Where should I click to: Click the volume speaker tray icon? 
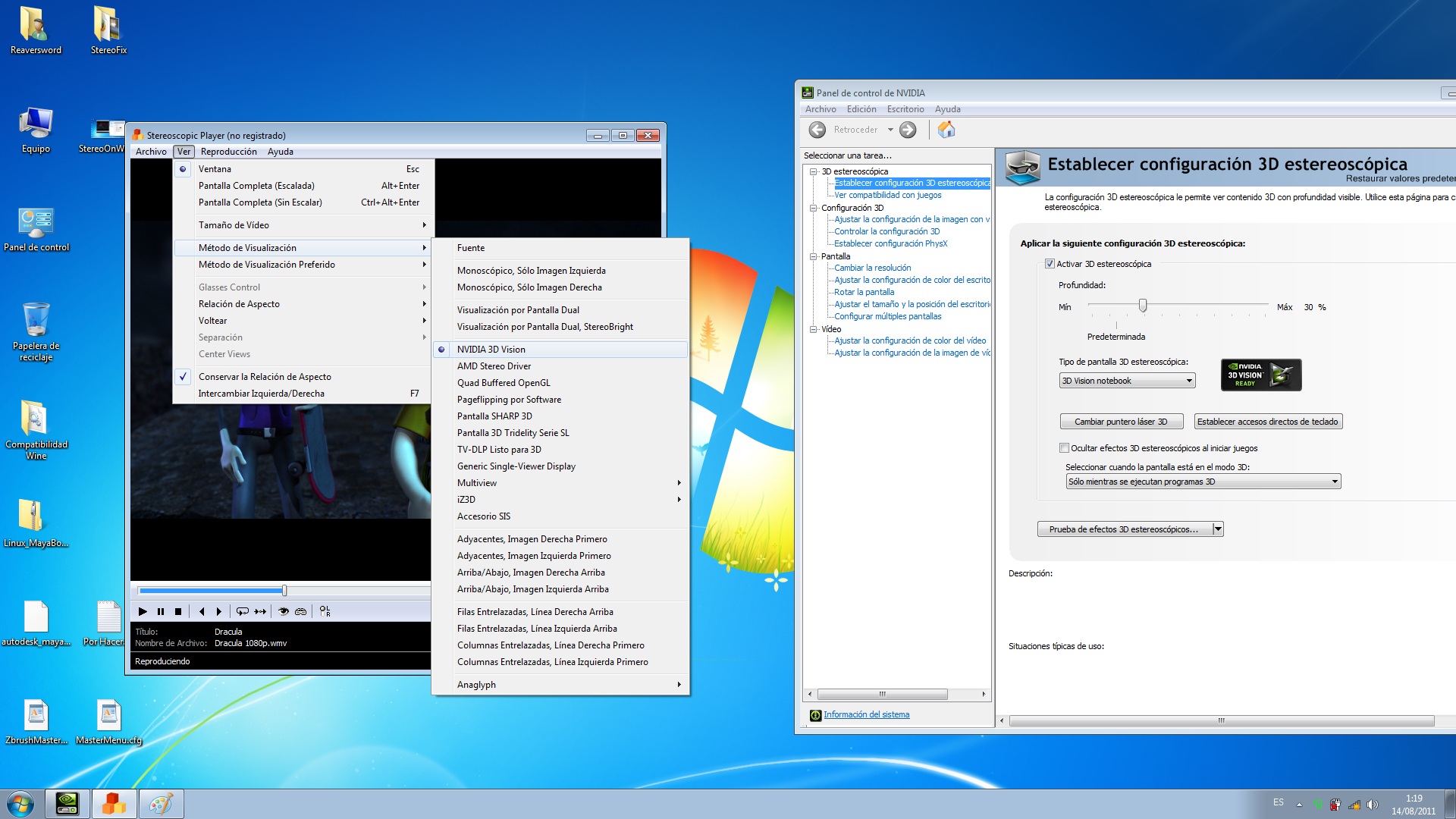pyautogui.click(x=1372, y=805)
